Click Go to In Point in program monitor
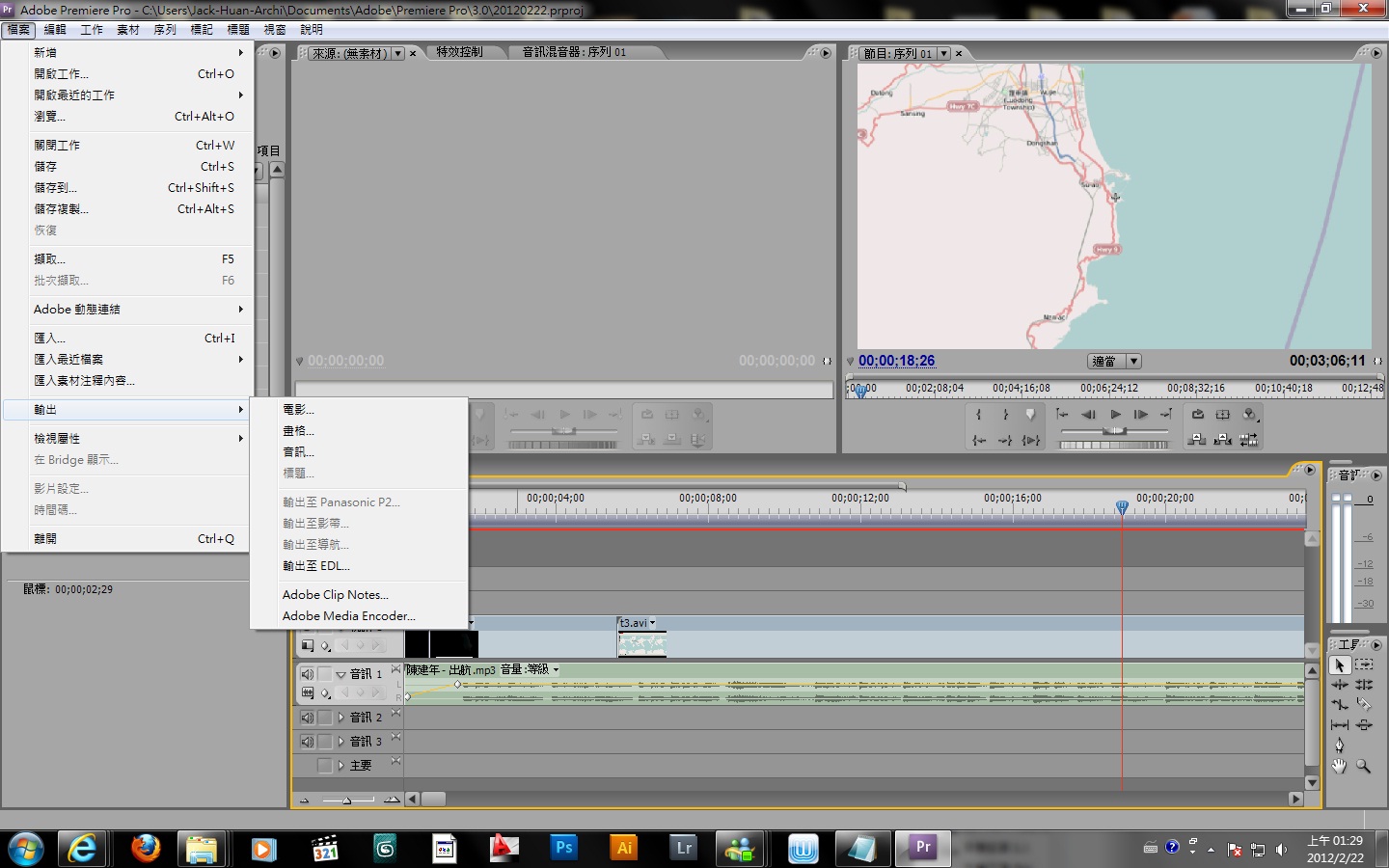The image size is (1389, 868). [979, 440]
